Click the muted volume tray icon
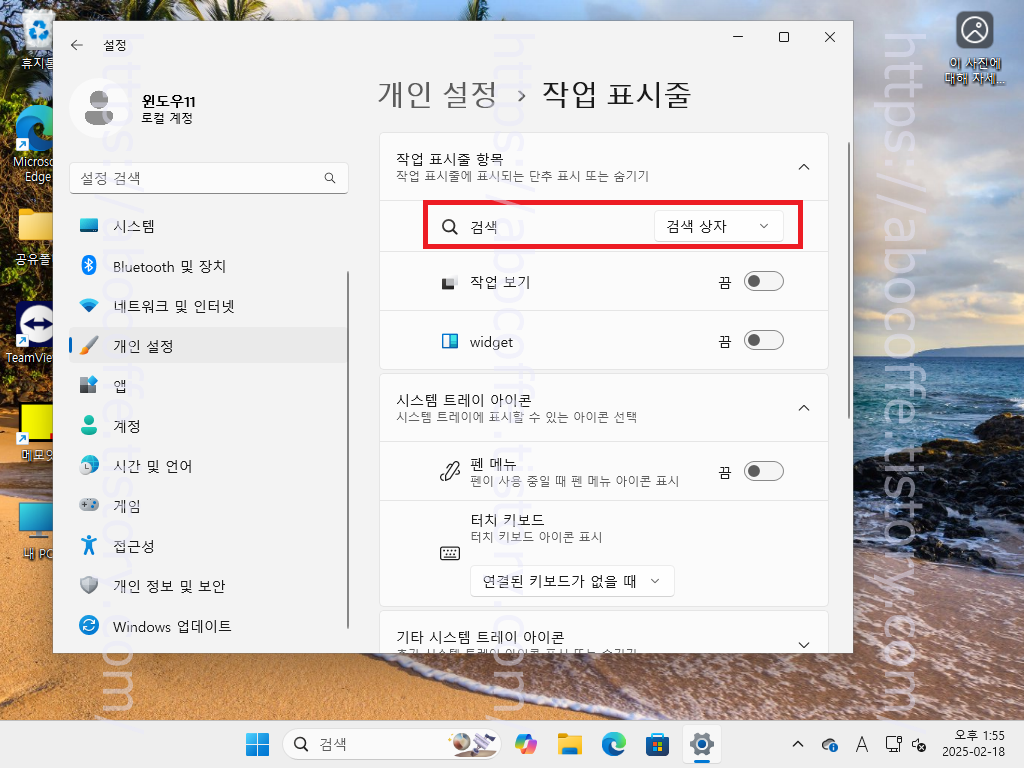Image resolution: width=1024 pixels, height=768 pixels. [x=919, y=744]
